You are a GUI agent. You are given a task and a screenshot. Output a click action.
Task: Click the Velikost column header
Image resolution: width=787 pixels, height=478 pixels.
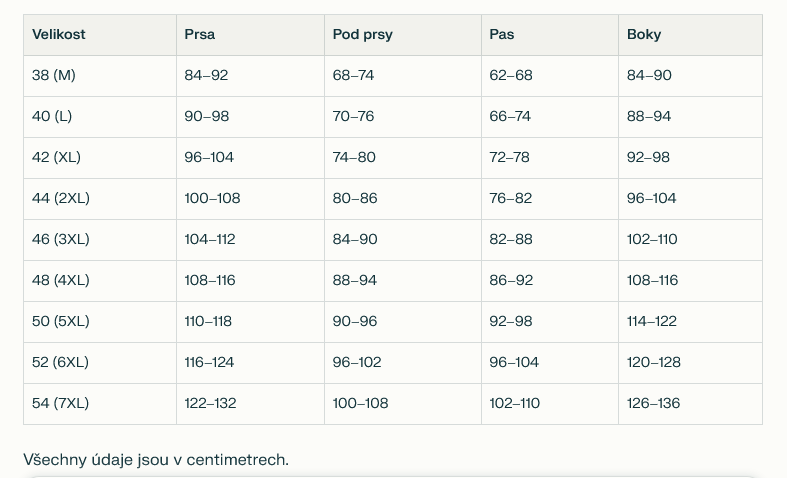coord(59,34)
